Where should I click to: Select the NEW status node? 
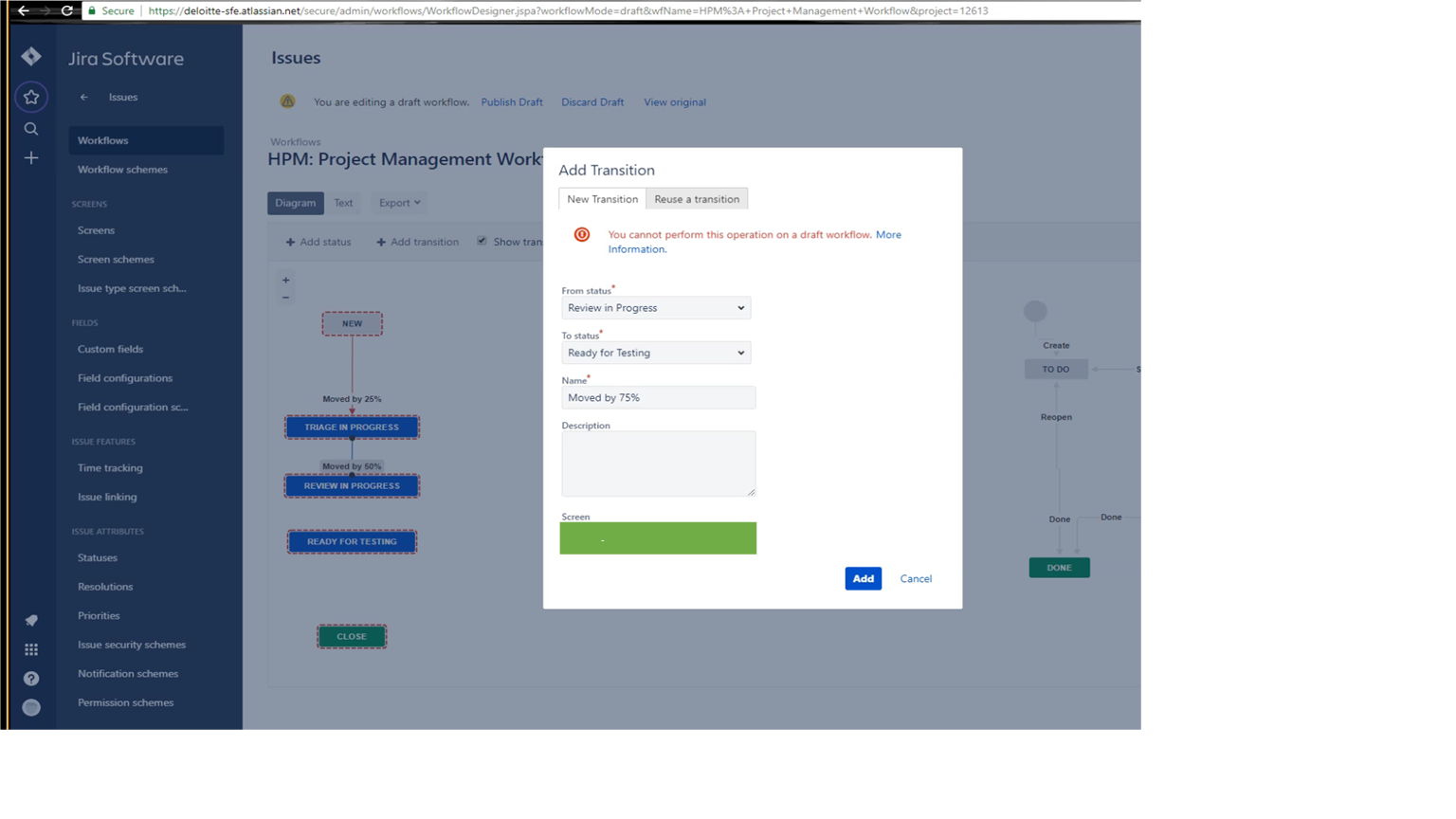coord(352,323)
